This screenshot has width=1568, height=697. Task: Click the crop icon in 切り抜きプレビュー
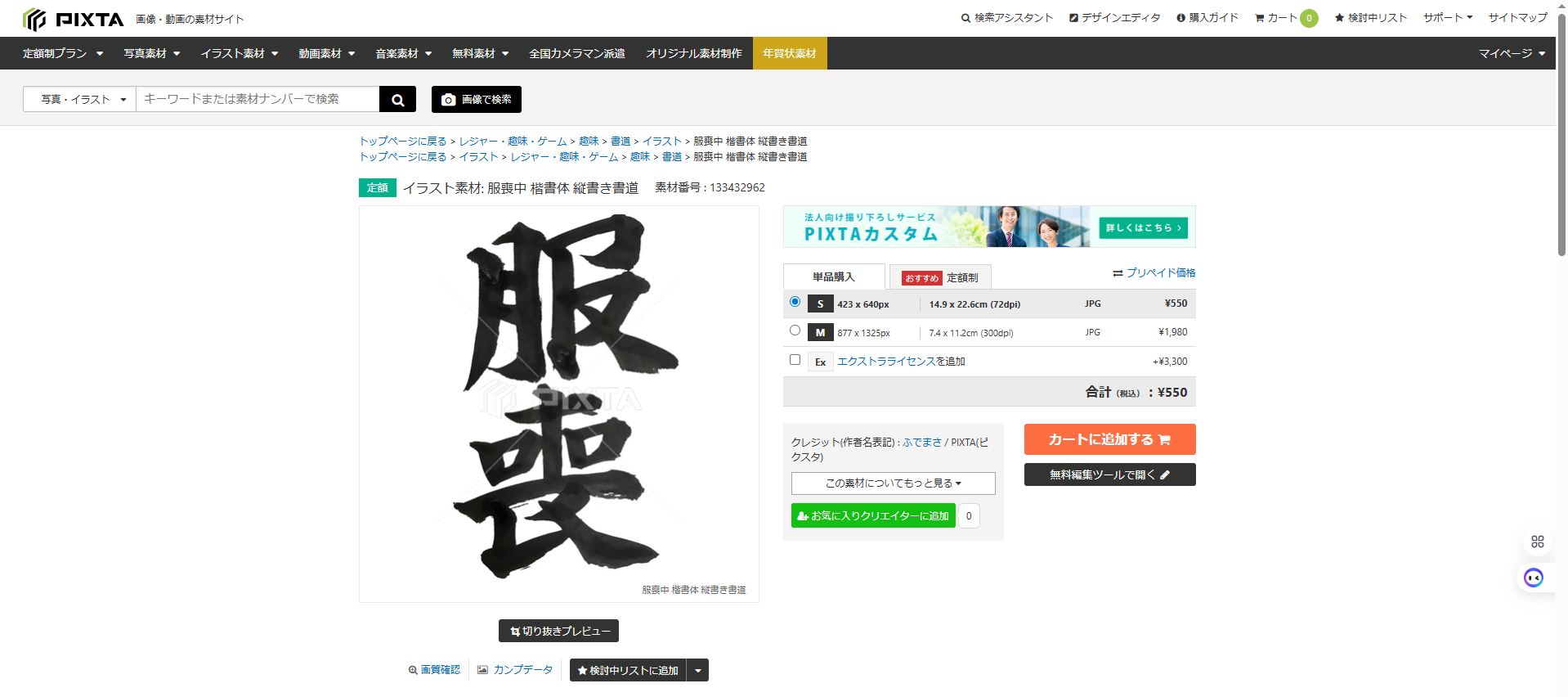point(514,632)
